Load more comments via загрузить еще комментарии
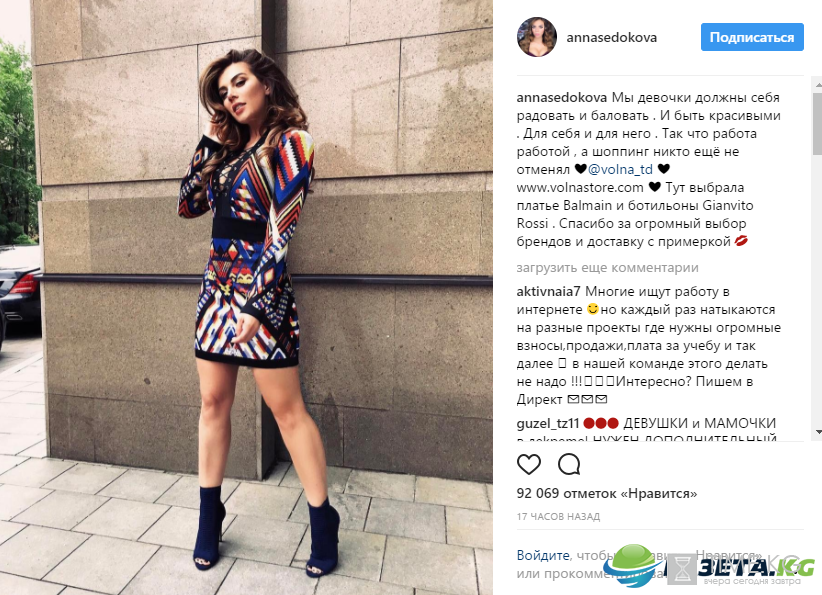The height and width of the screenshot is (595, 822). (x=607, y=268)
